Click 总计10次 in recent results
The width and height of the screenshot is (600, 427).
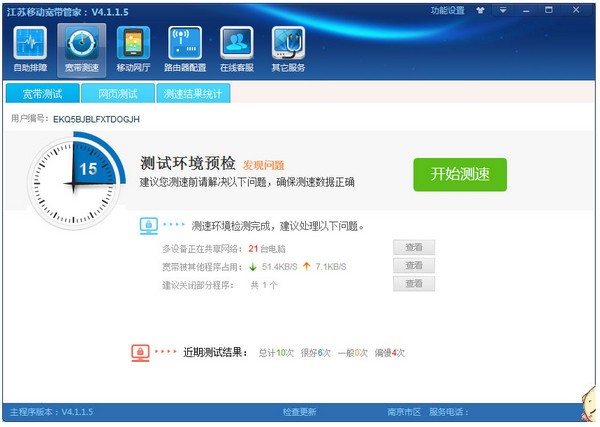click(276, 353)
